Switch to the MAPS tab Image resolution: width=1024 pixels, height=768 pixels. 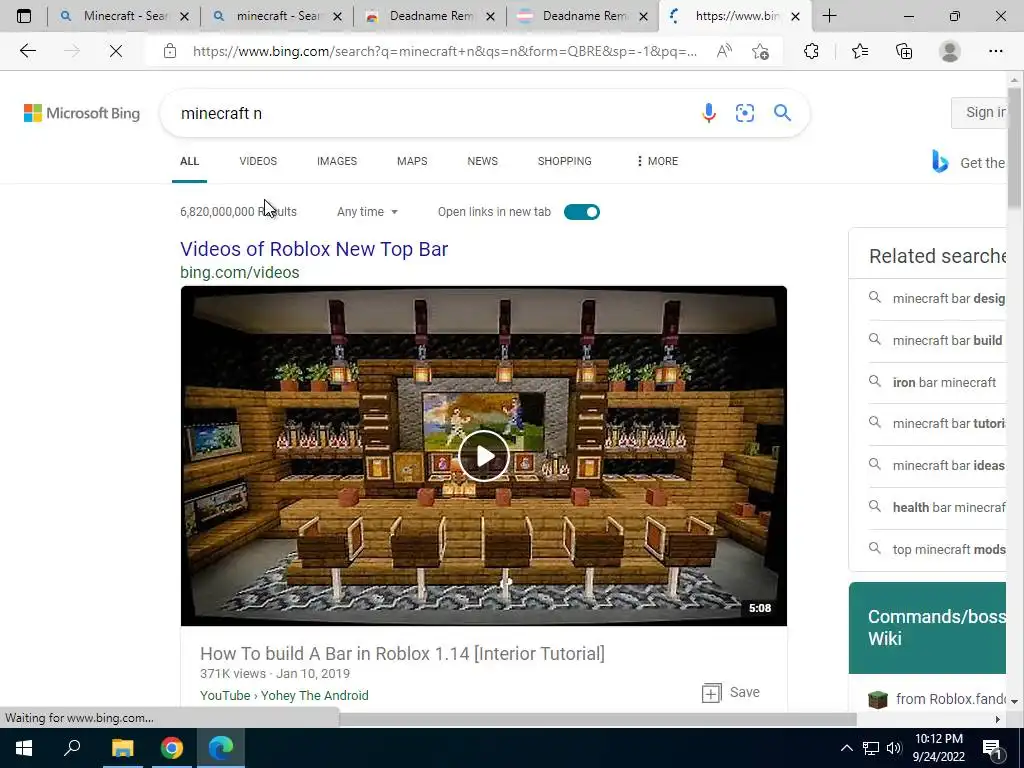tap(412, 161)
